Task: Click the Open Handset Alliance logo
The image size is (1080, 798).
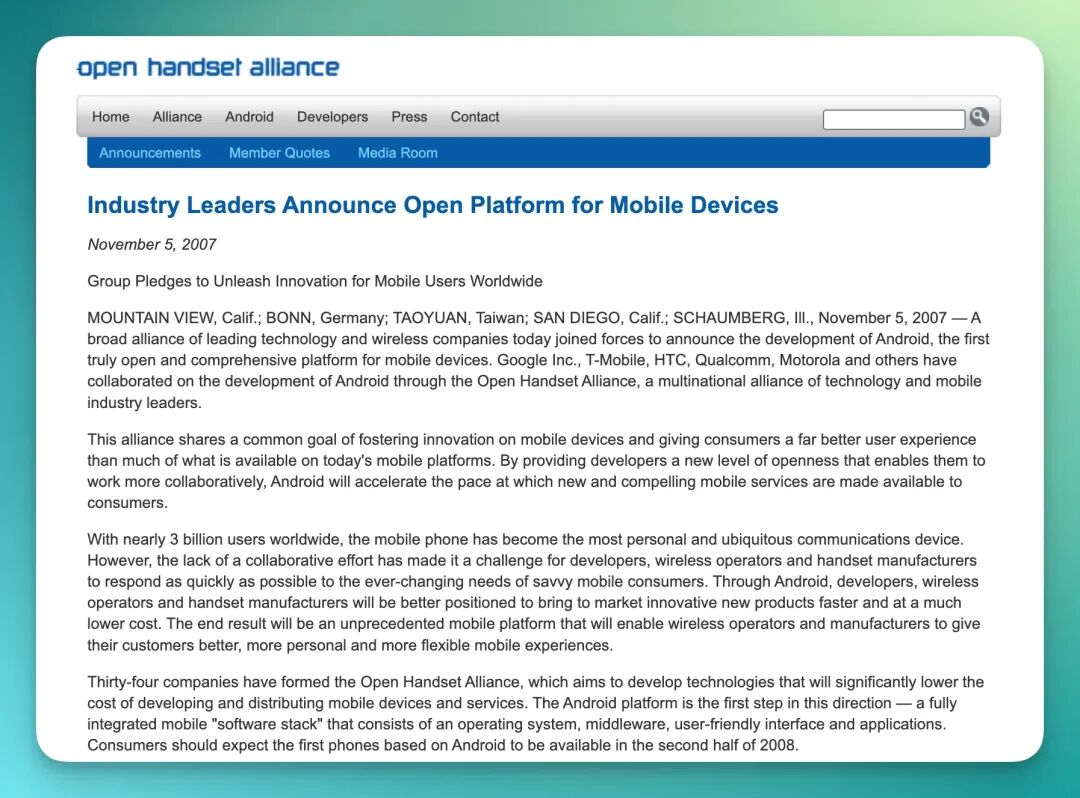Action: point(207,67)
